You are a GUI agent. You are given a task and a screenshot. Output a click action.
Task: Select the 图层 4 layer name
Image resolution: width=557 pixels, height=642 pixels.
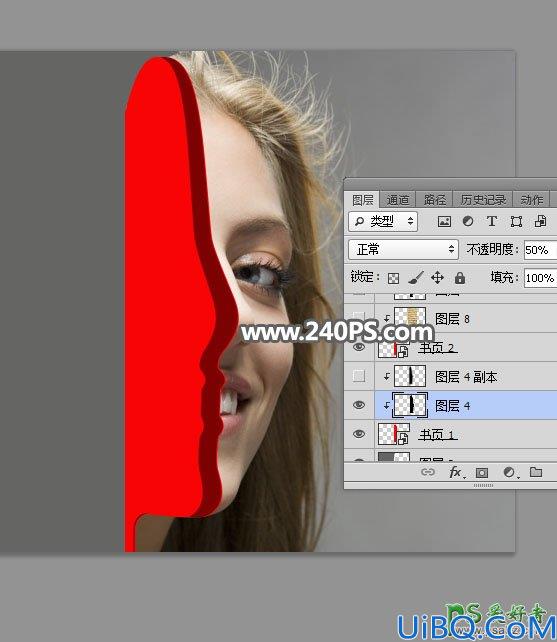[x=452, y=406]
